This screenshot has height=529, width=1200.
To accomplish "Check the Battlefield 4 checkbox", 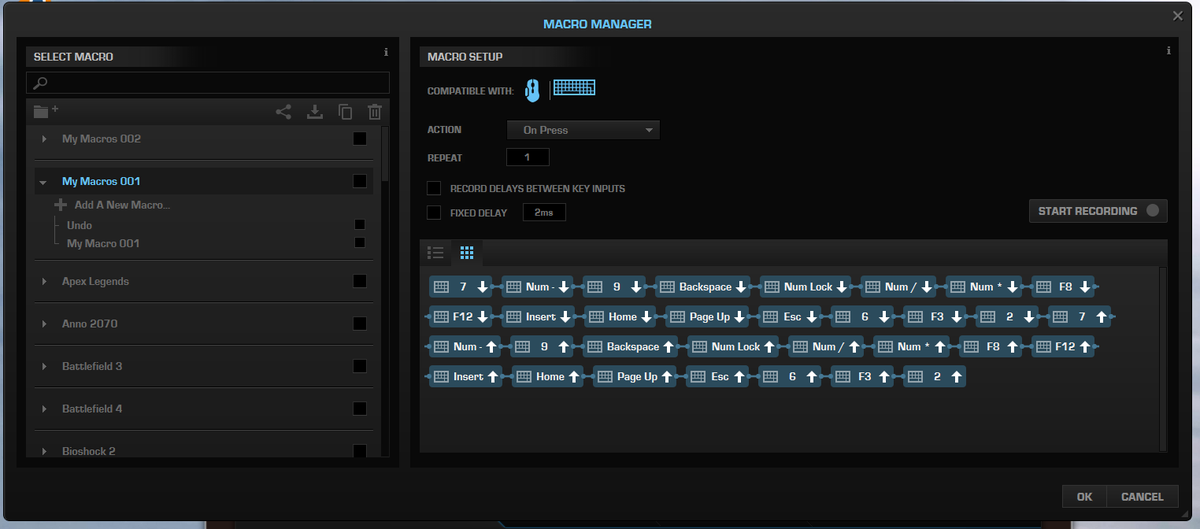I will coord(360,409).
